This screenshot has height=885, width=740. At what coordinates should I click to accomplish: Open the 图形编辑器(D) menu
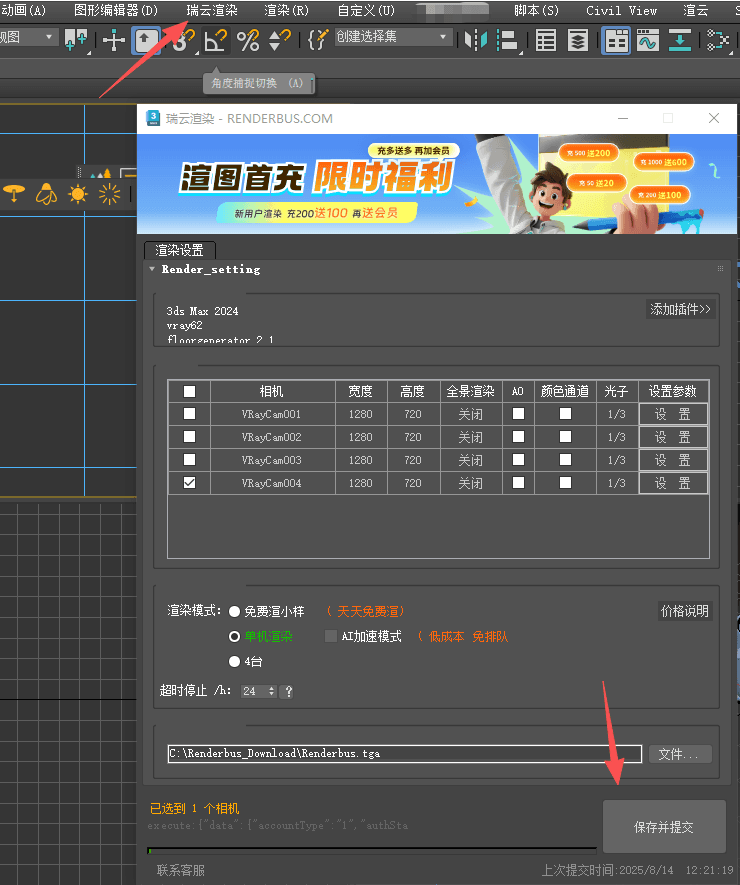click(x=116, y=10)
